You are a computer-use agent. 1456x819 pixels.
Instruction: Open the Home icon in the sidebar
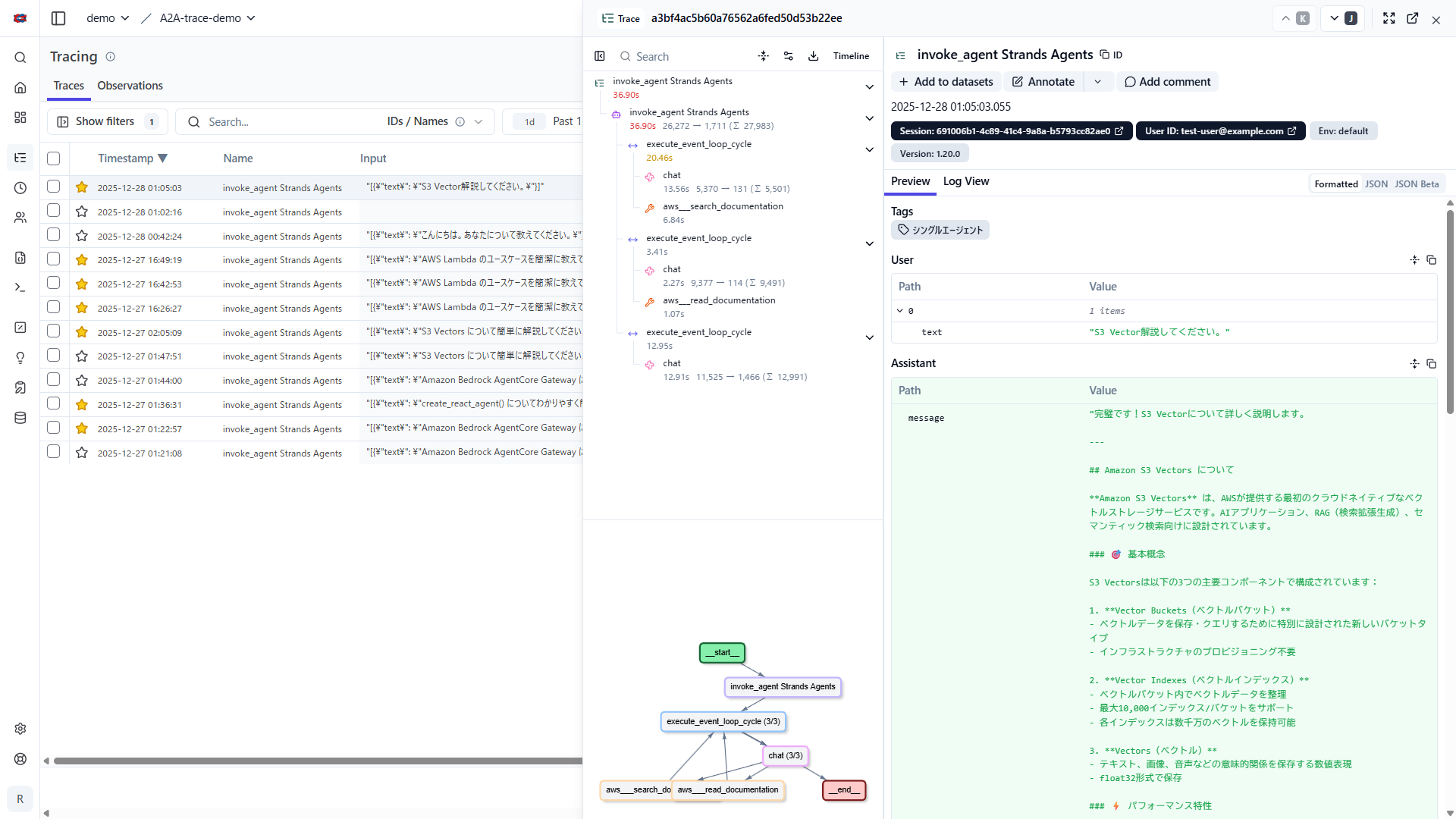(20, 88)
